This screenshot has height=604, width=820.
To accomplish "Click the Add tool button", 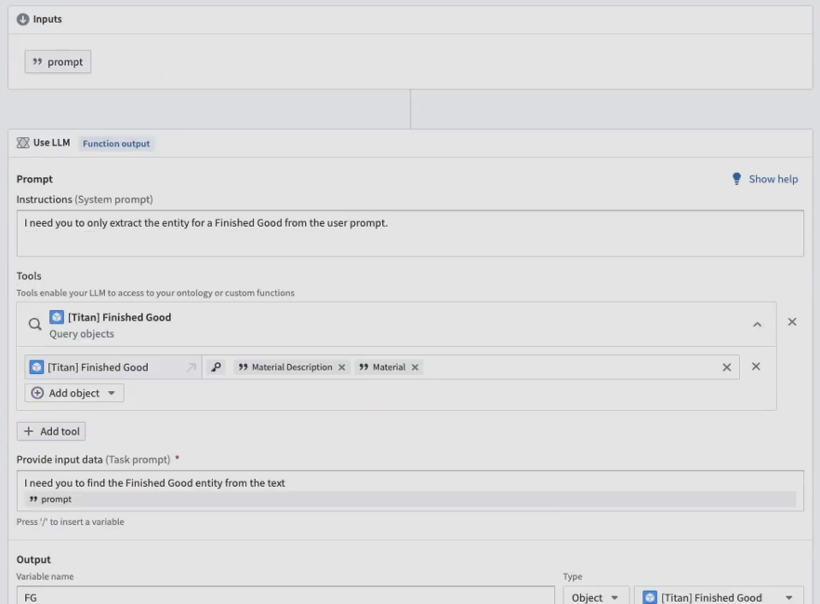I will point(51,431).
